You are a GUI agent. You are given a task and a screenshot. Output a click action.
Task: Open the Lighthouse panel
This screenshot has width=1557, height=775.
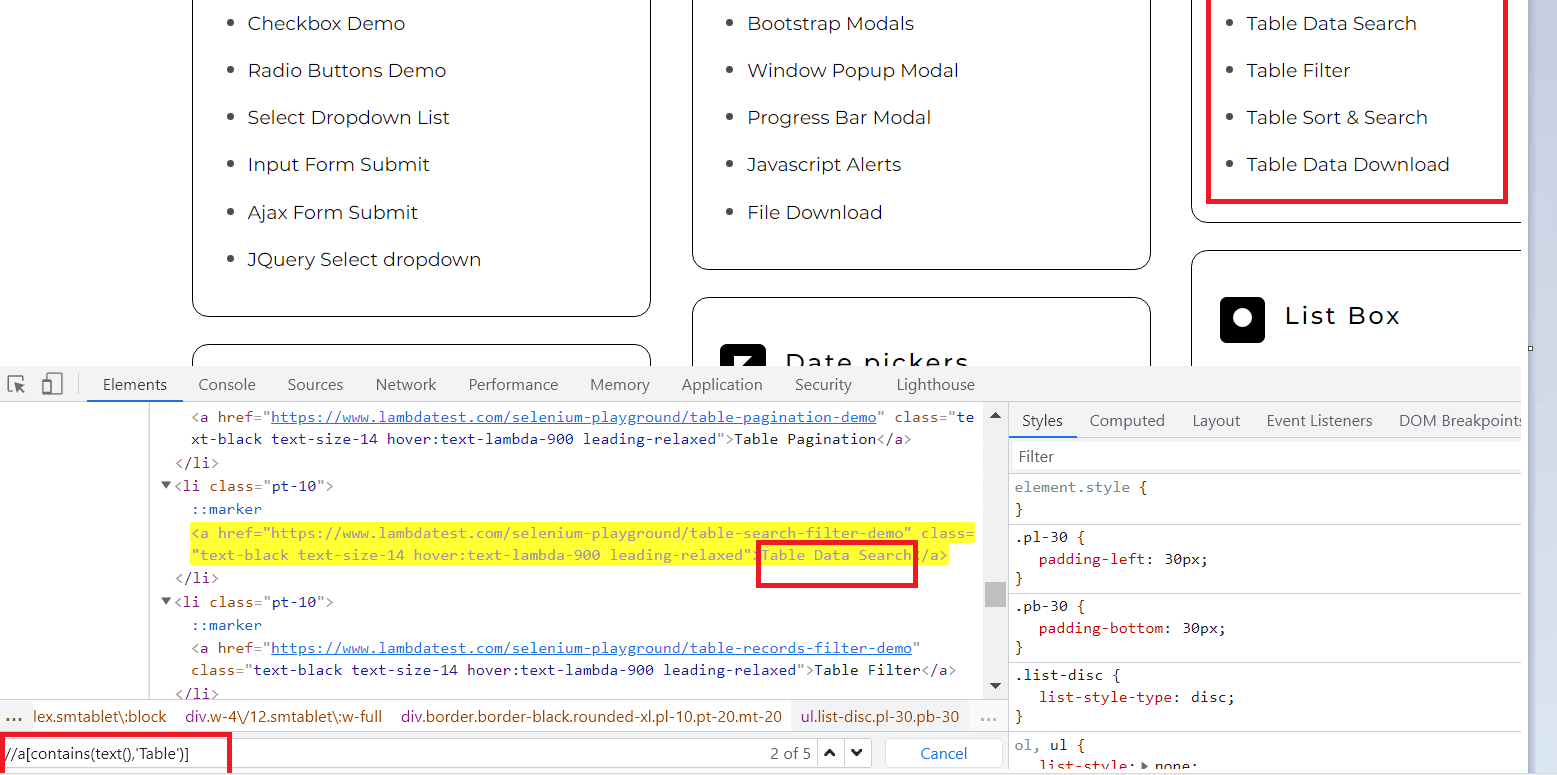pyautogui.click(x=934, y=384)
